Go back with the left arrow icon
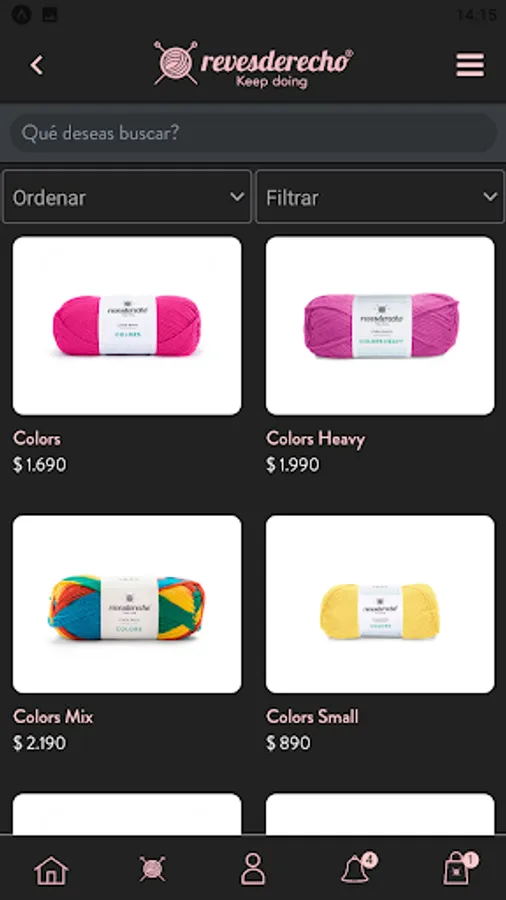Image resolution: width=506 pixels, height=900 pixels. (x=37, y=65)
